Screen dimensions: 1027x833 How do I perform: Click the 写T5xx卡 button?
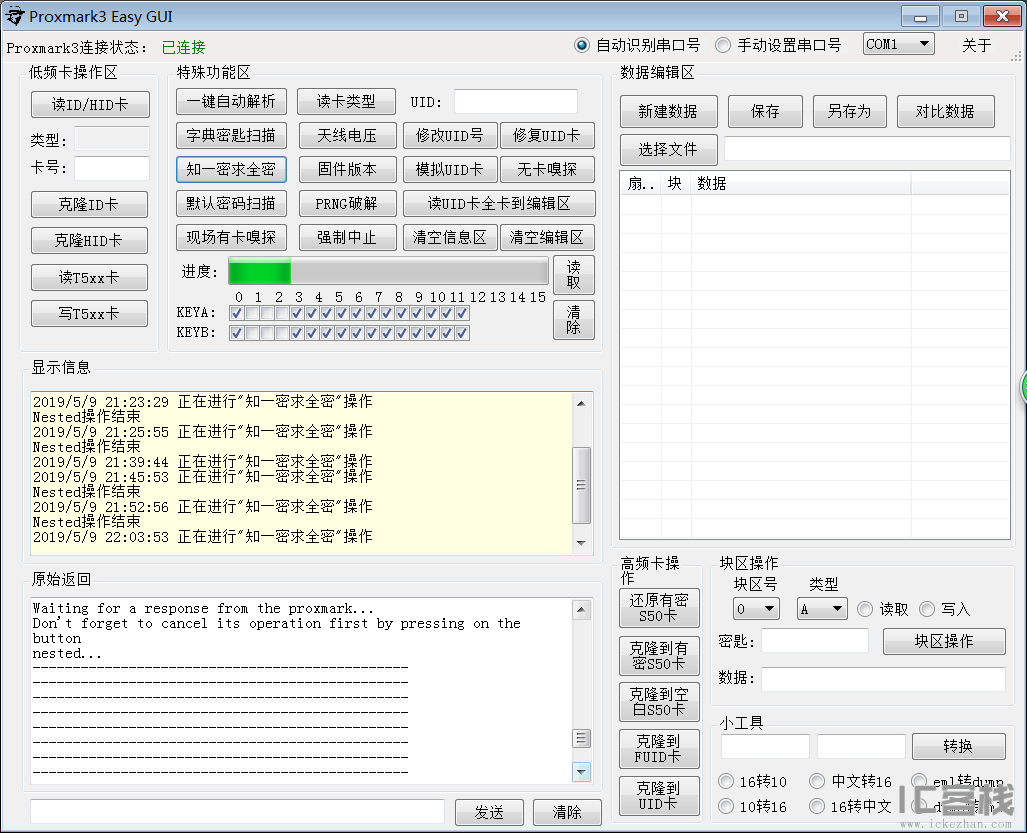[x=89, y=314]
